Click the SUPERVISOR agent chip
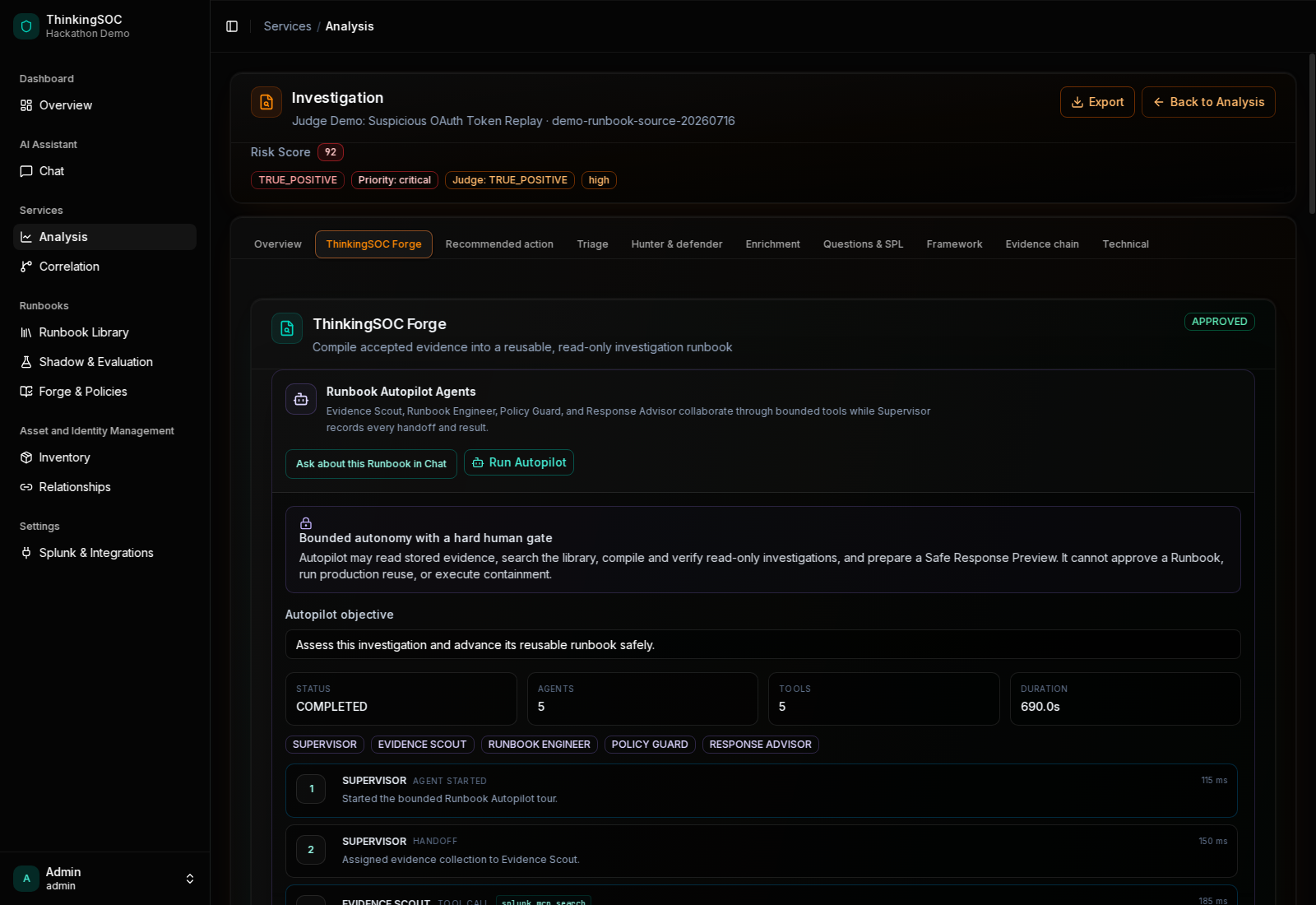 [x=325, y=745]
